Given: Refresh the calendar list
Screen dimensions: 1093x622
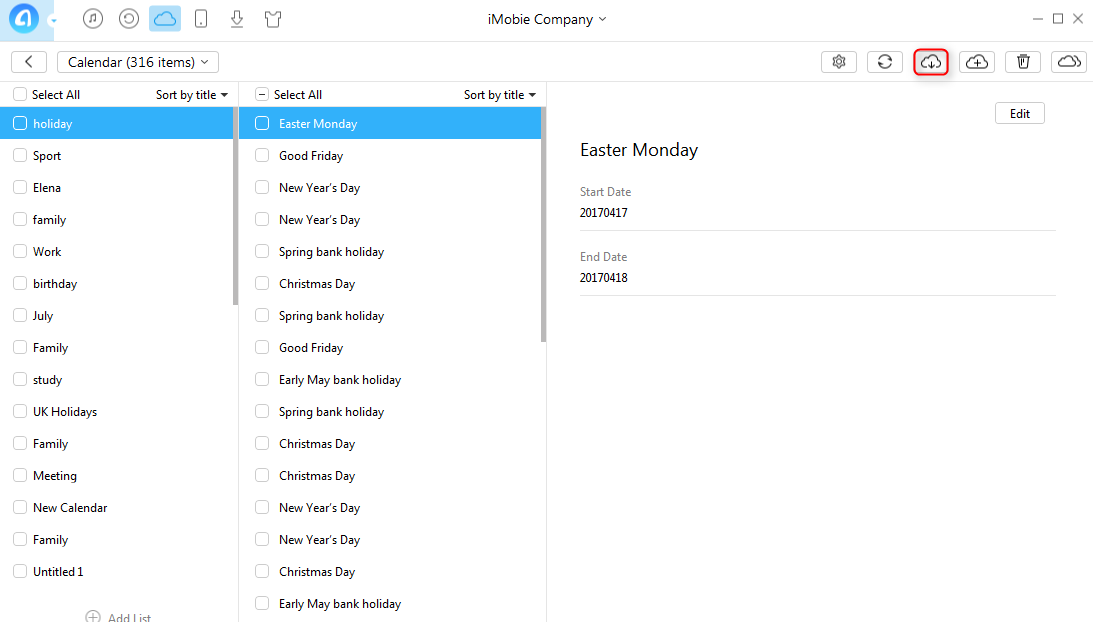Looking at the screenshot, I should [885, 62].
